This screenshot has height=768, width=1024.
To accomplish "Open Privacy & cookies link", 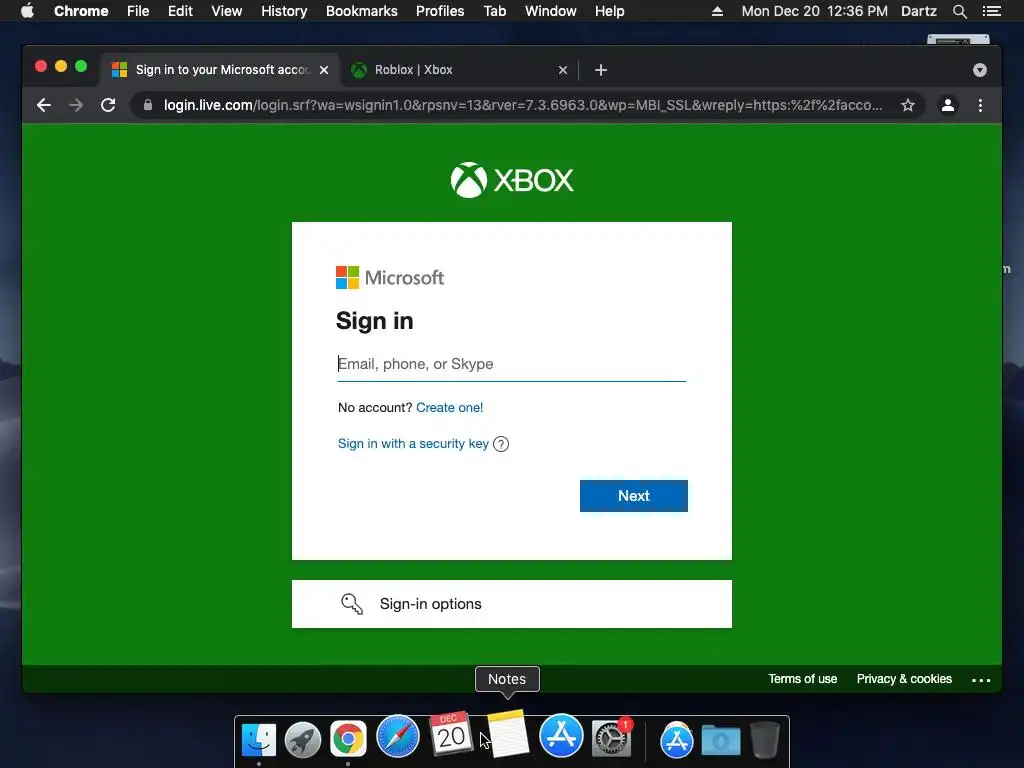I will (904, 679).
